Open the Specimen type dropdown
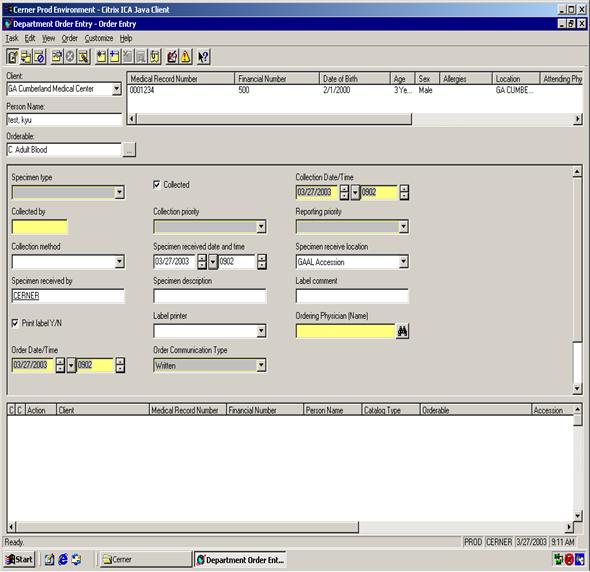Image resolution: width=590 pixels, height=572 pixels. (120, 192)
